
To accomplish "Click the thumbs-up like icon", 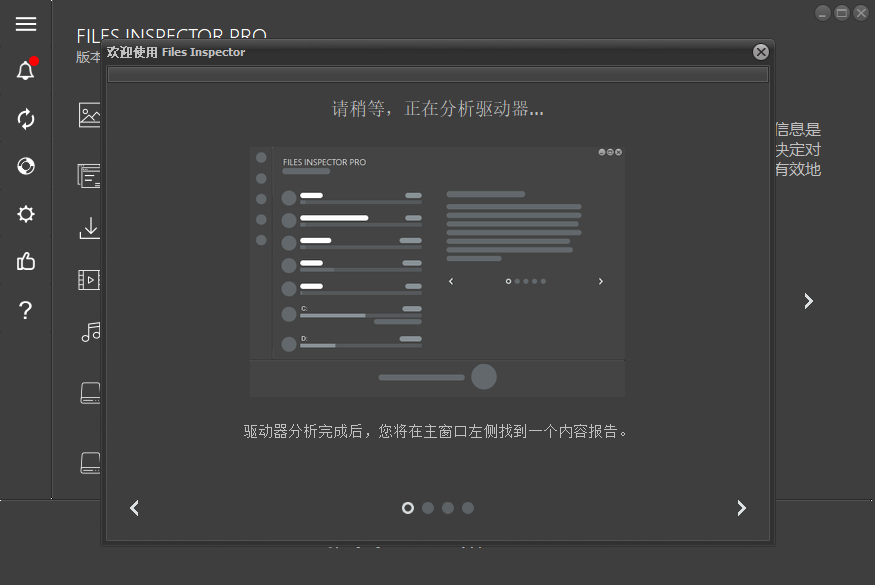I will tap(26, 261).
